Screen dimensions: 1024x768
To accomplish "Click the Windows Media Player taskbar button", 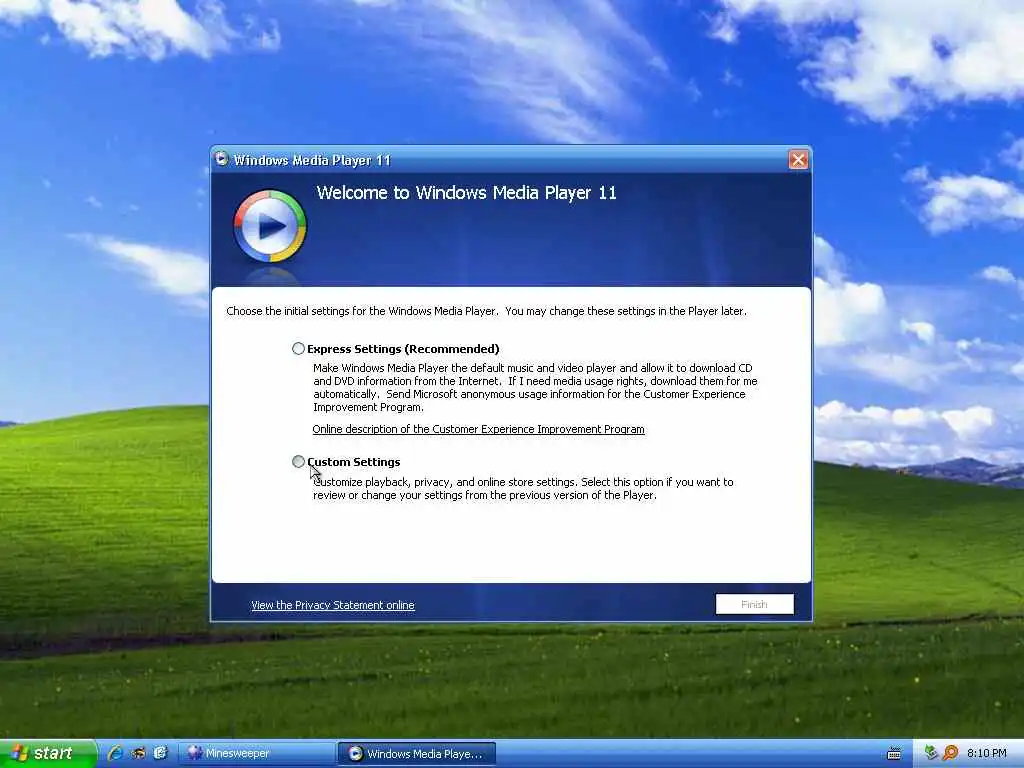I will point(417,754).
